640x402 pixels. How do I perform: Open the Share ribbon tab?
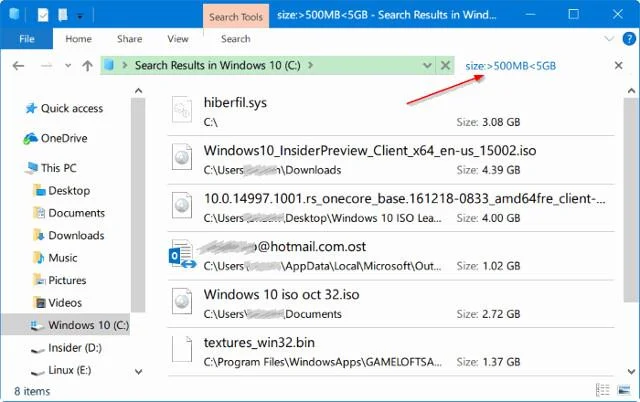[x=129, y=39]
